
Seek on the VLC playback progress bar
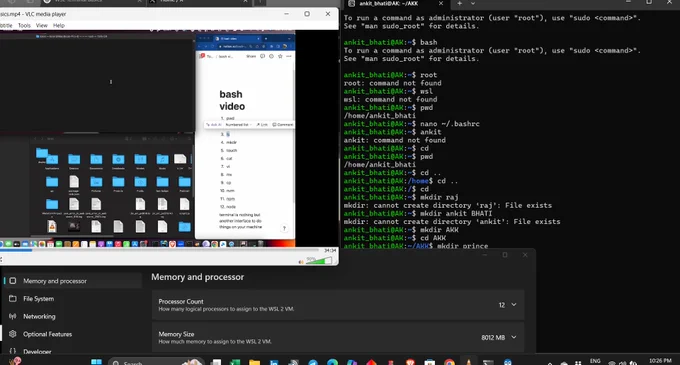point(160,250)
